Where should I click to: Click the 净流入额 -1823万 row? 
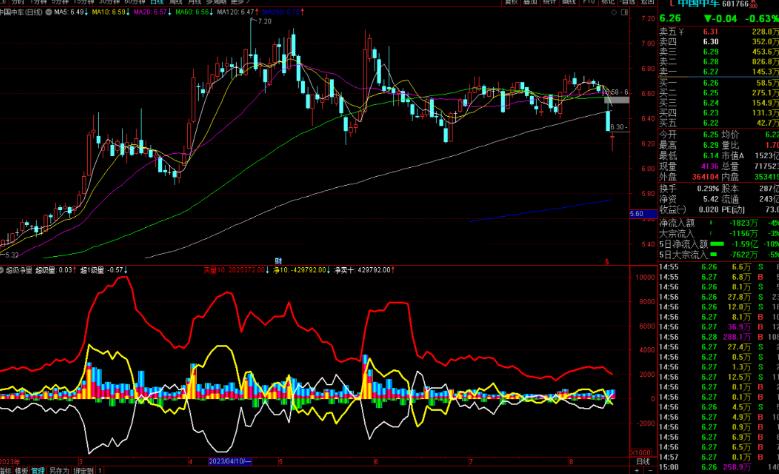click(719, 224)
